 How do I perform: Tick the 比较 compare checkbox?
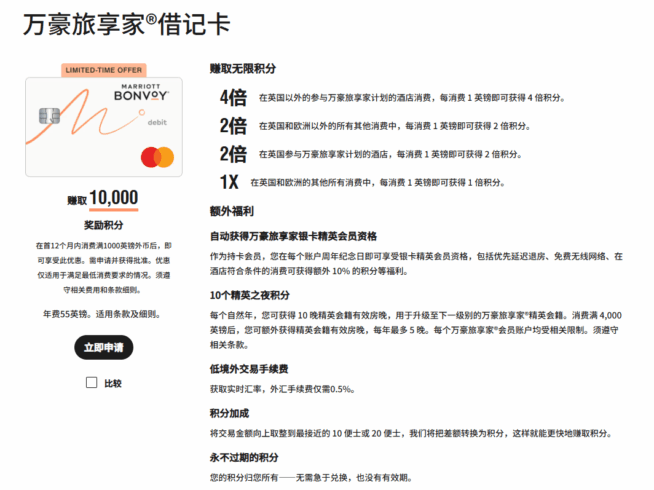click(92, 383)
